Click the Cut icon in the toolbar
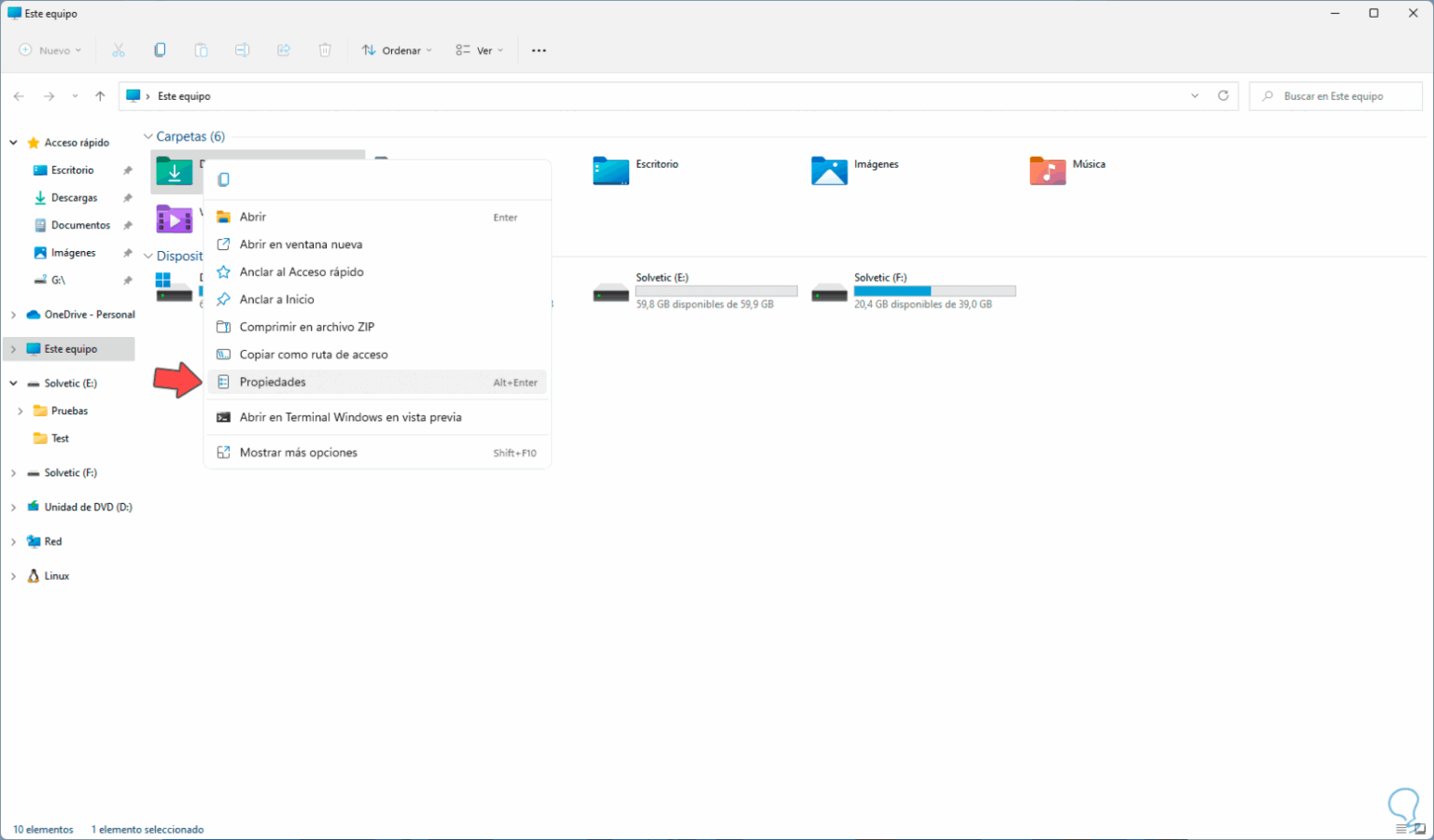The image size is (1434, 840). [x=119, y=49]
